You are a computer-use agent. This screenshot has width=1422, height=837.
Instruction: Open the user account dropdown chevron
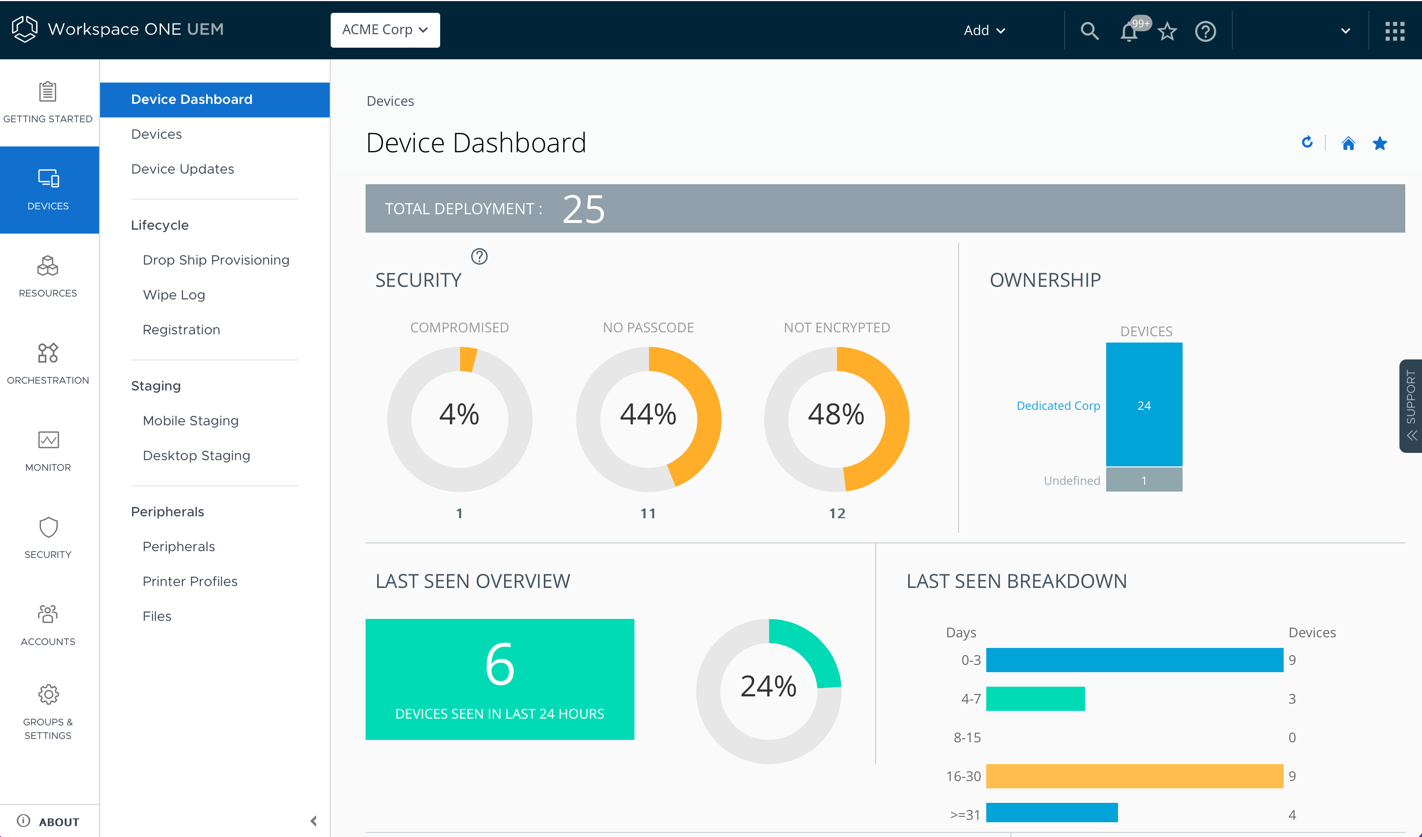pyautogui.click(x=1345, y=31)
